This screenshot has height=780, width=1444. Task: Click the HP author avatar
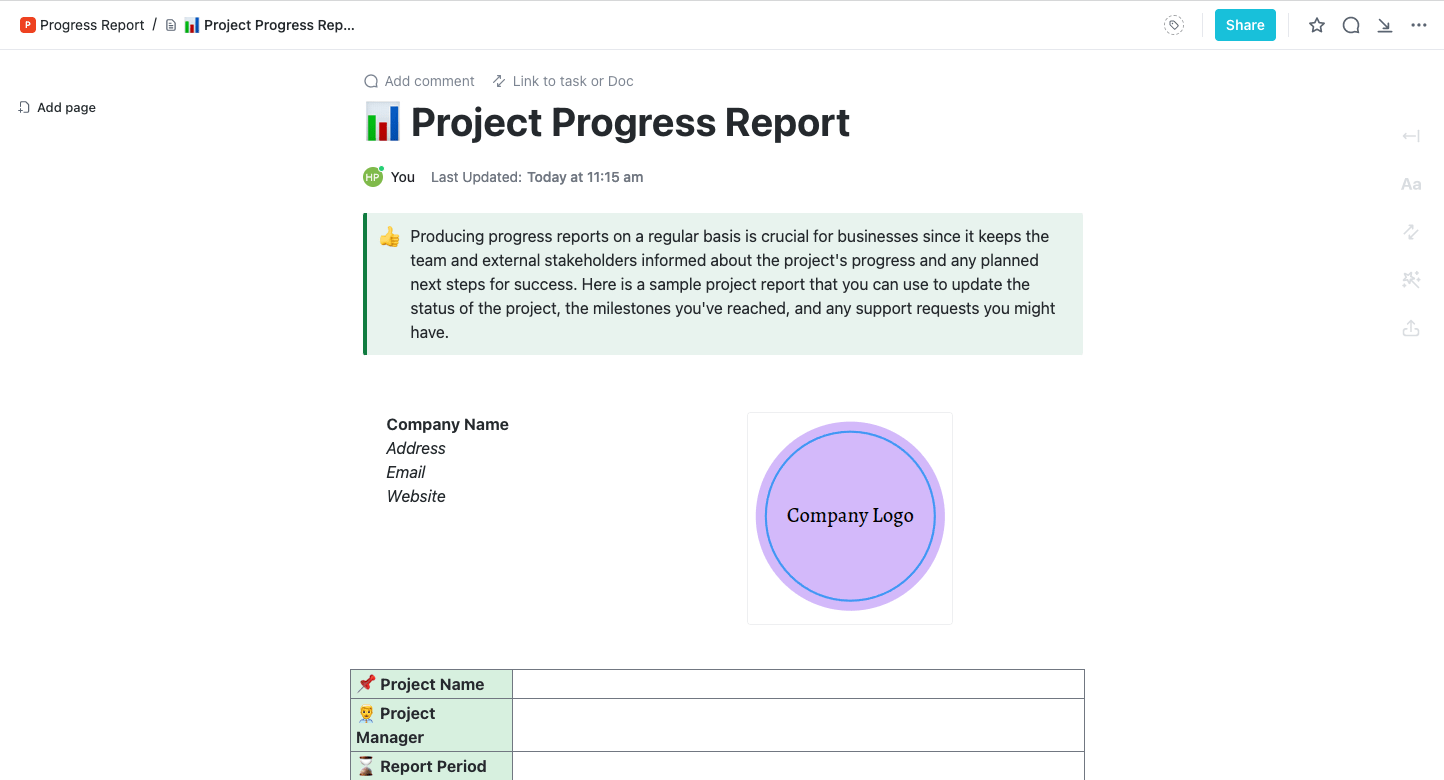(373, 177)
